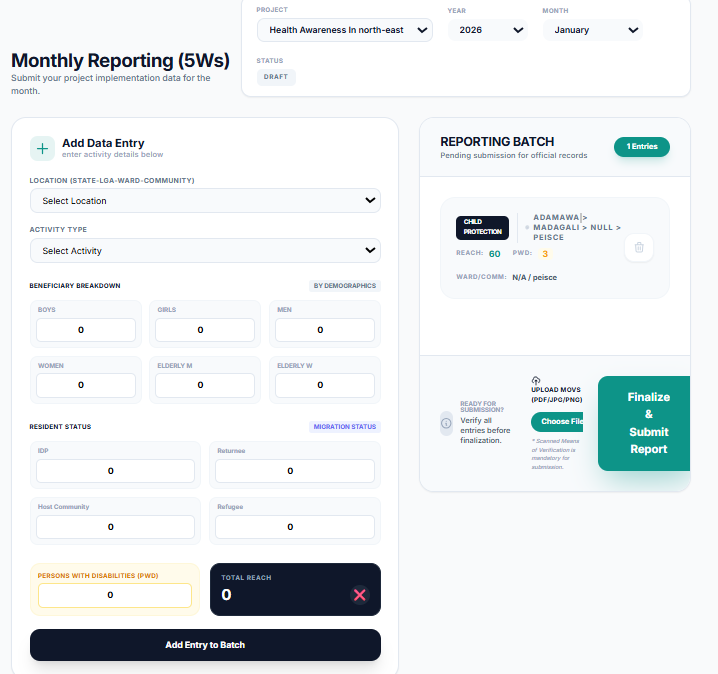Click Add Entry to Batch button

[205, 645]
